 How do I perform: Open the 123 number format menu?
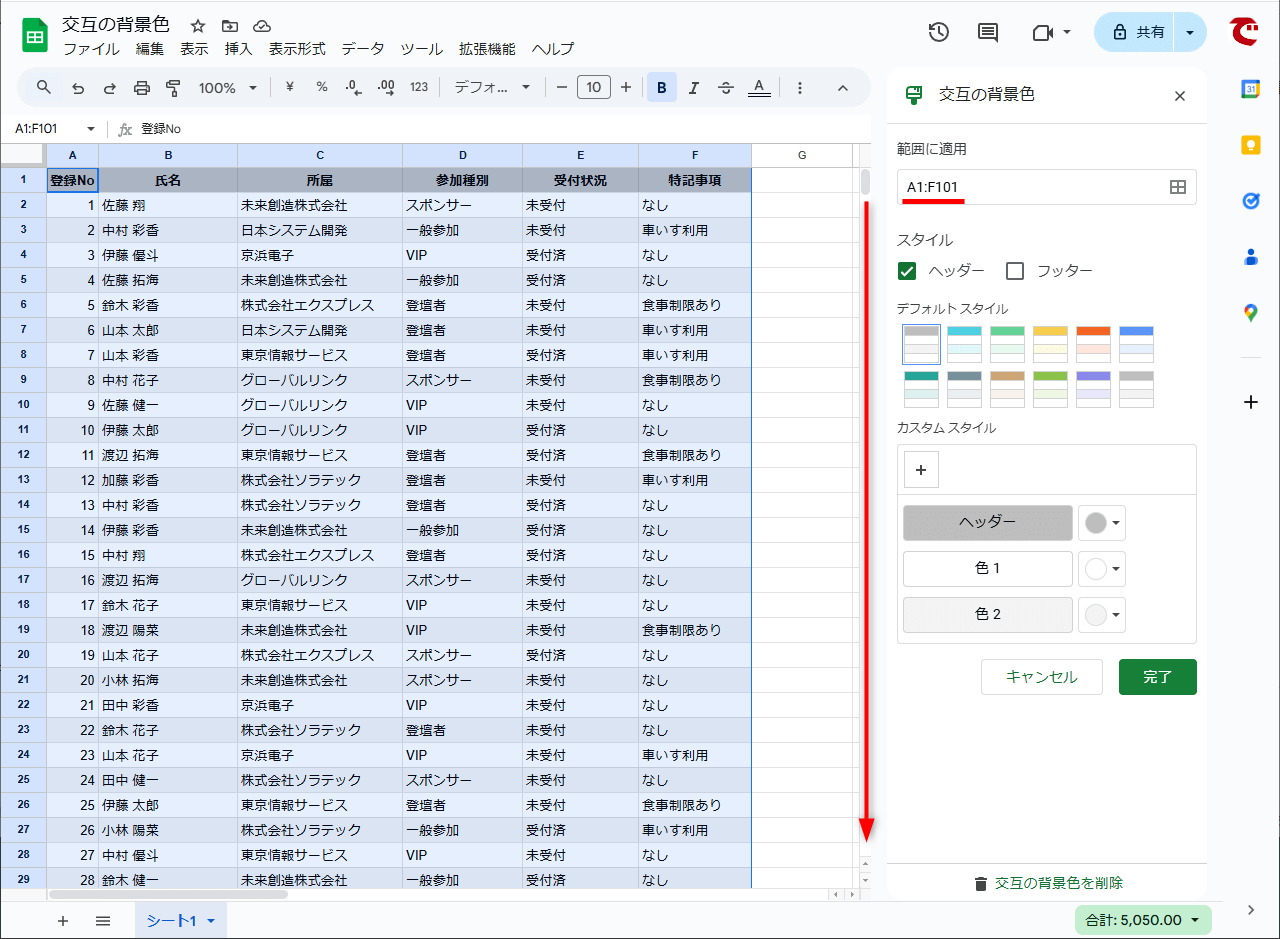click(419, 88)
